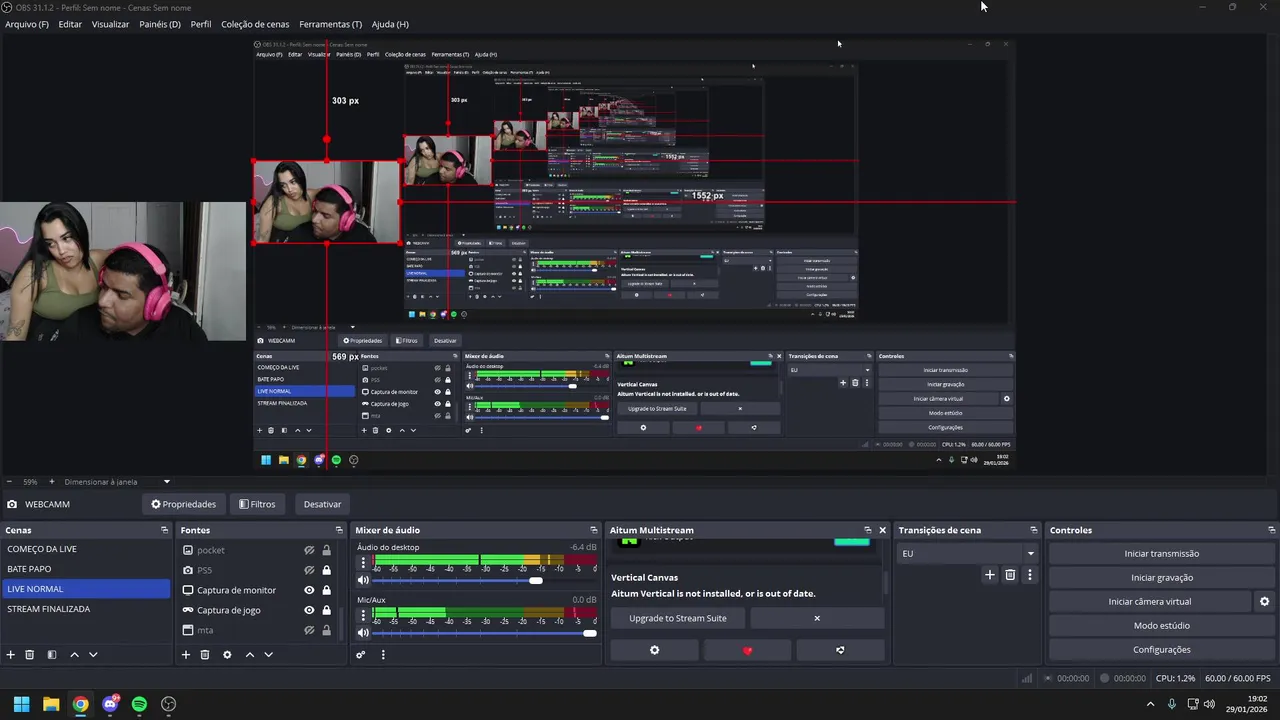Open the Visualizar menu
The height and width of the screenshot is (720, 1280).
[x=110, y=24]
